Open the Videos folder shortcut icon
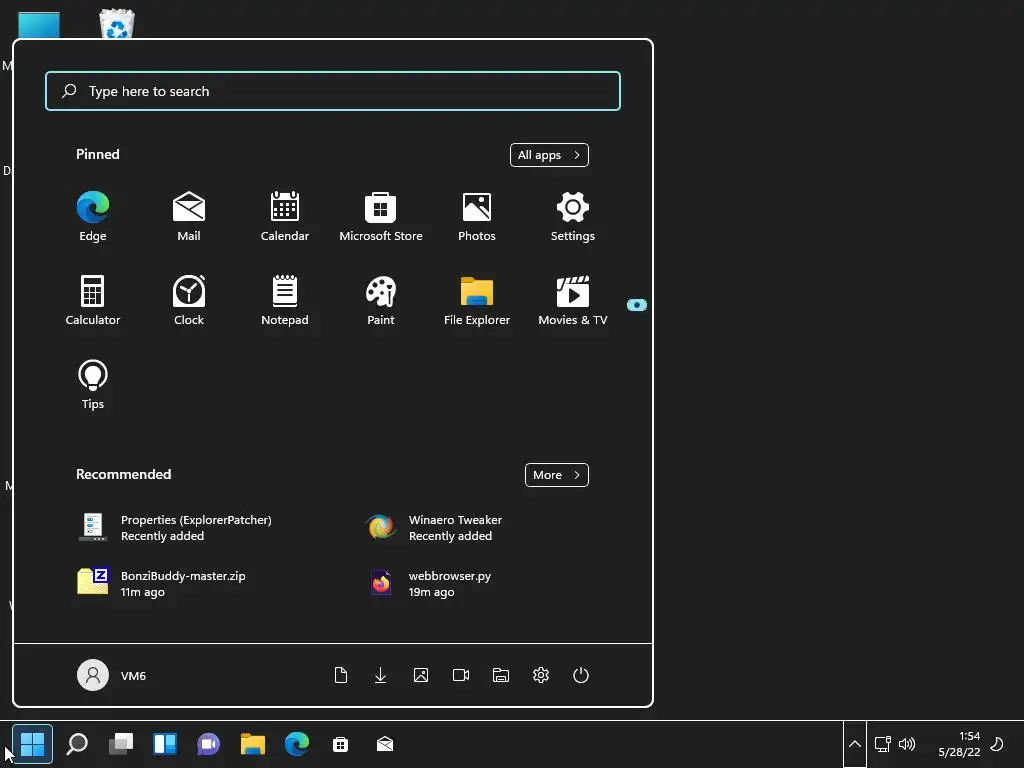Image resolution: width=1024 pixels, height=768 pixels. (x=461, y=675)
